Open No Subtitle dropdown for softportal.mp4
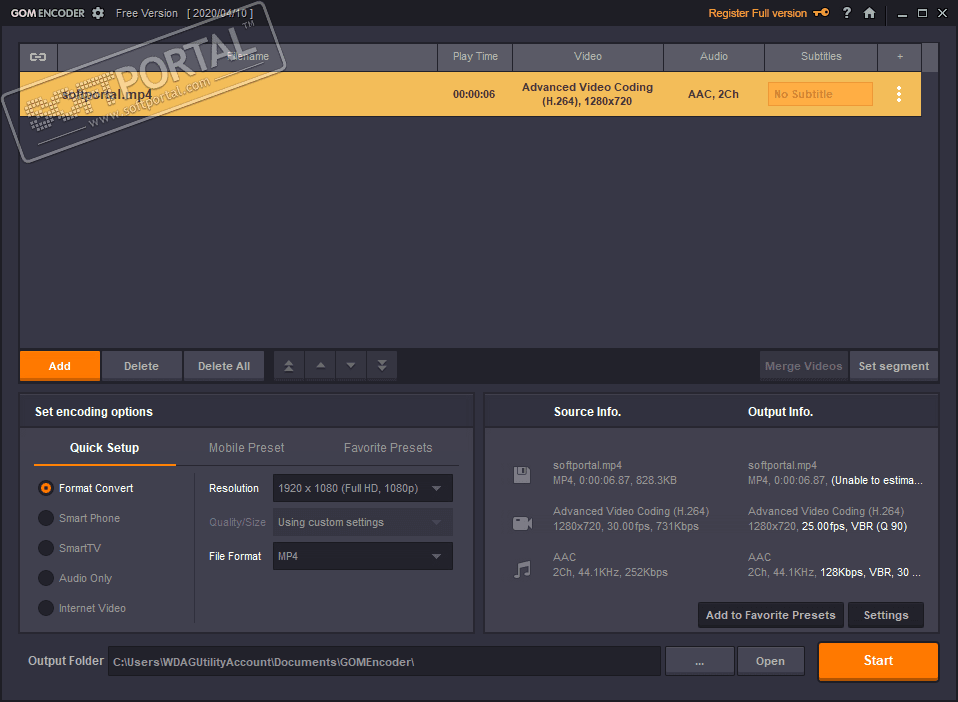 click(x=820, y=94)
